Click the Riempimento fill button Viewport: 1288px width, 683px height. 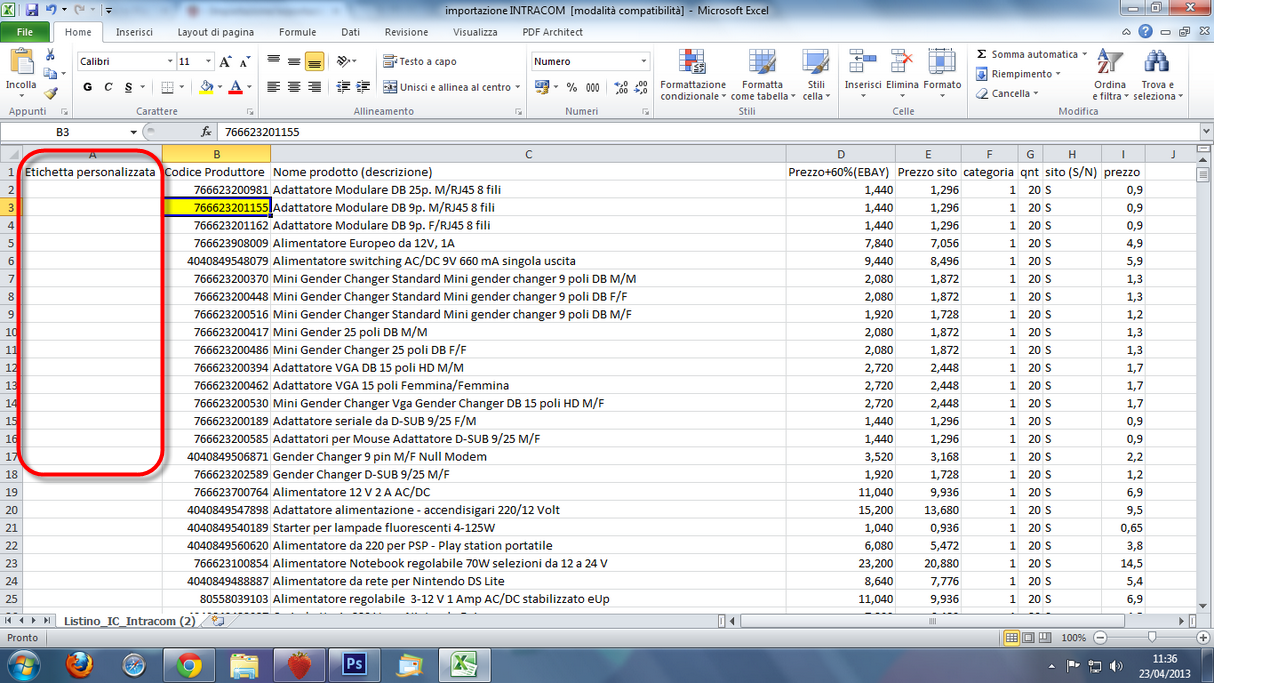1017,74
